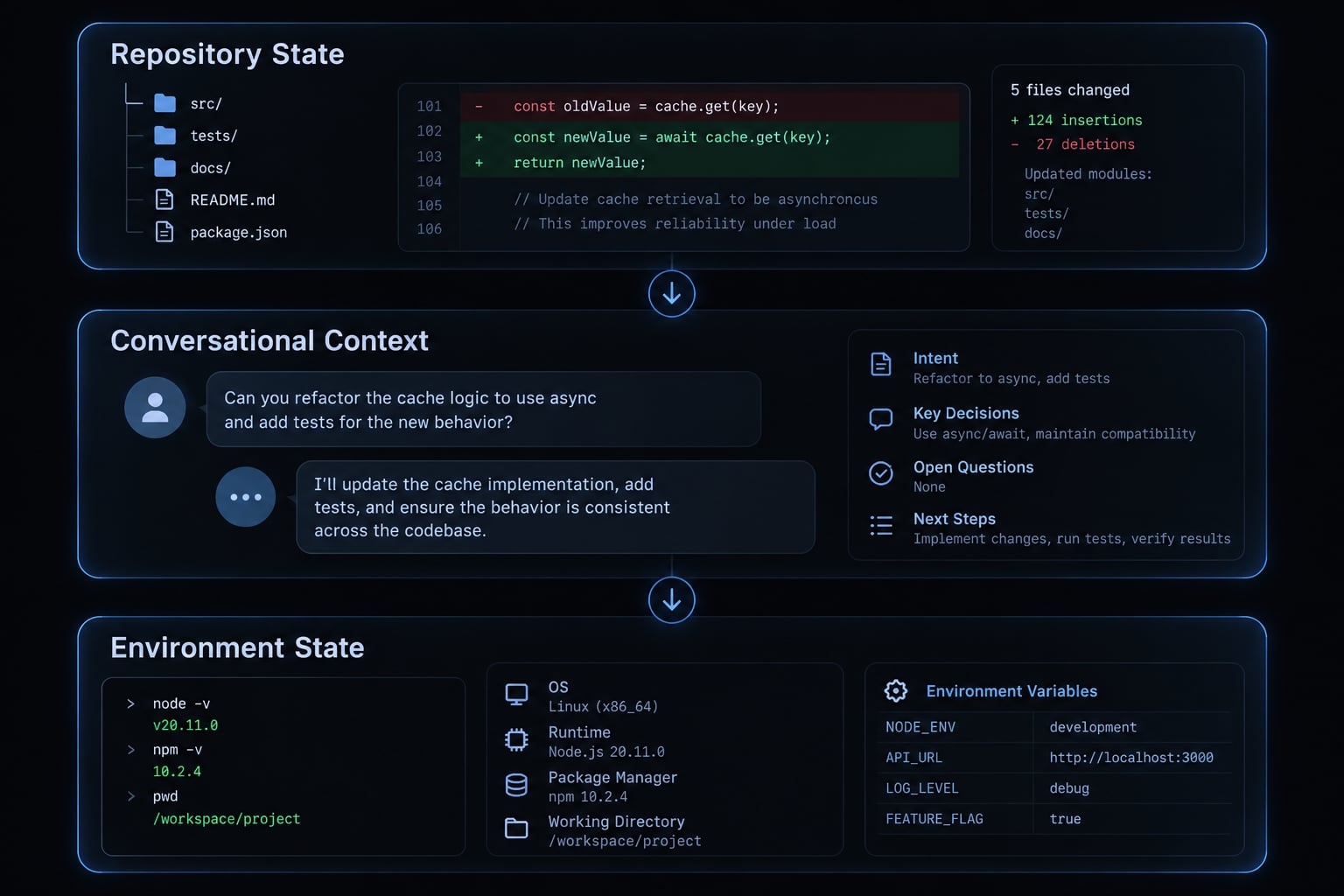Click the "node -v" terminal command
The image size is (1344, 896).
pyautogui.click(x=181, y=704)
